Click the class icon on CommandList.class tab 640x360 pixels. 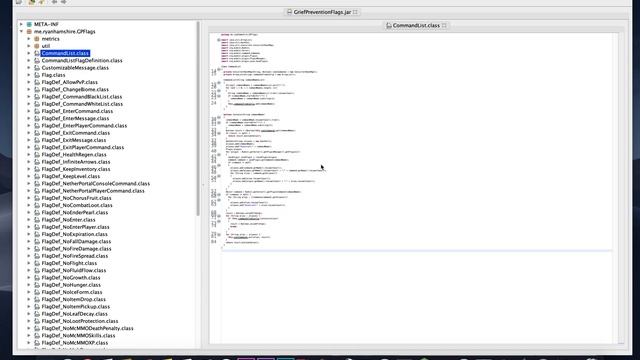click(x=389, y=25)
